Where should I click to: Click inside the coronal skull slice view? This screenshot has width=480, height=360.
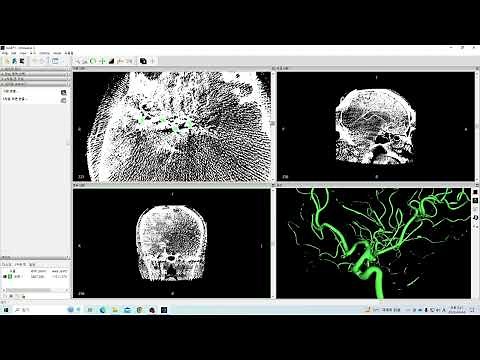coord(171,243)
